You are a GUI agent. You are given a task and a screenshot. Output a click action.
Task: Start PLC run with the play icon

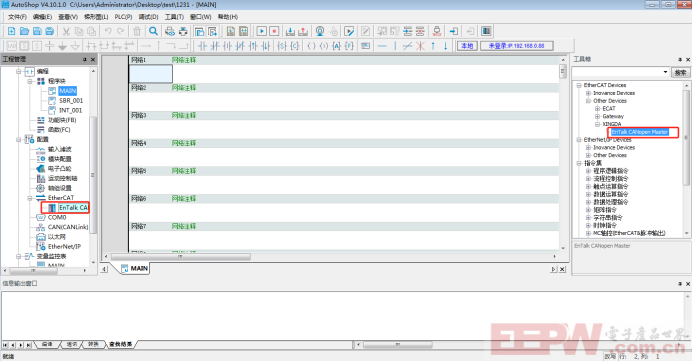pyautogui.click(x=262, y=31)
